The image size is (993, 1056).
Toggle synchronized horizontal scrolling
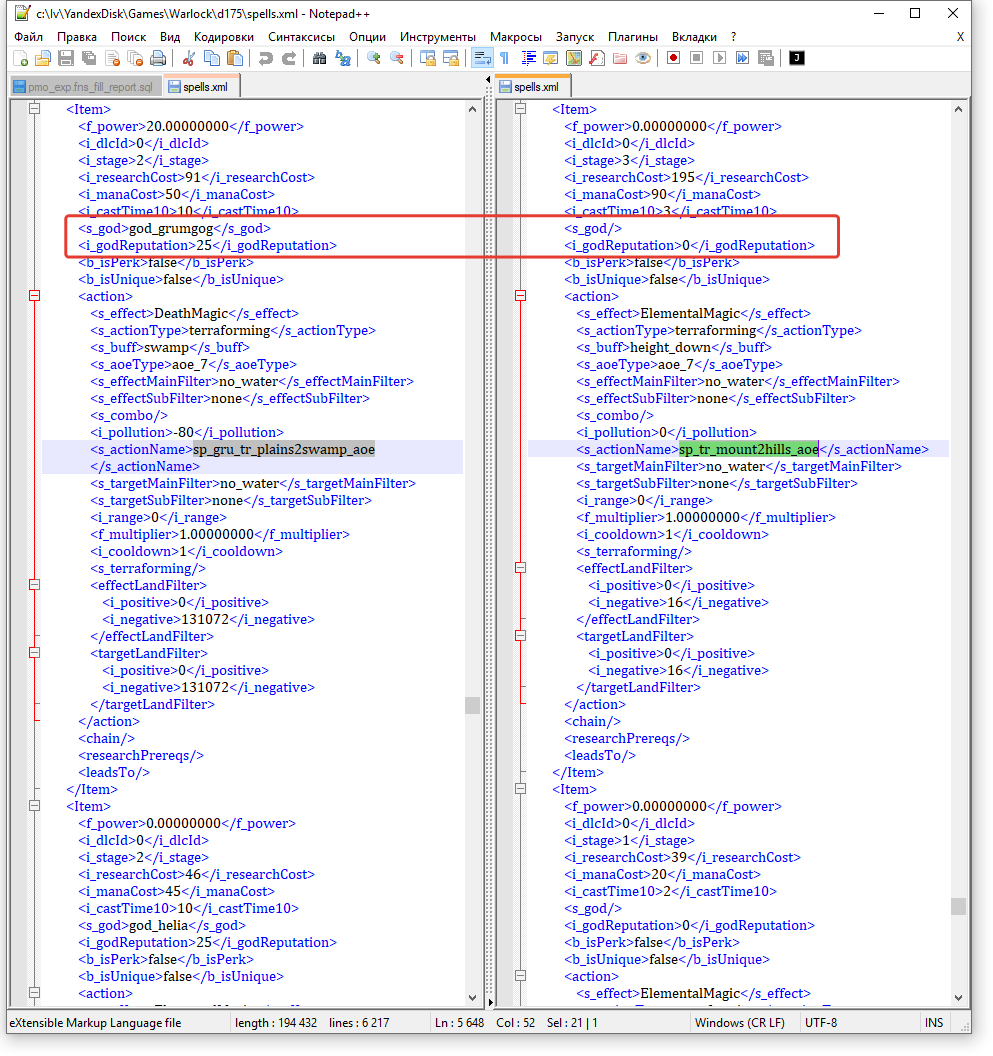tap(450, 59)
